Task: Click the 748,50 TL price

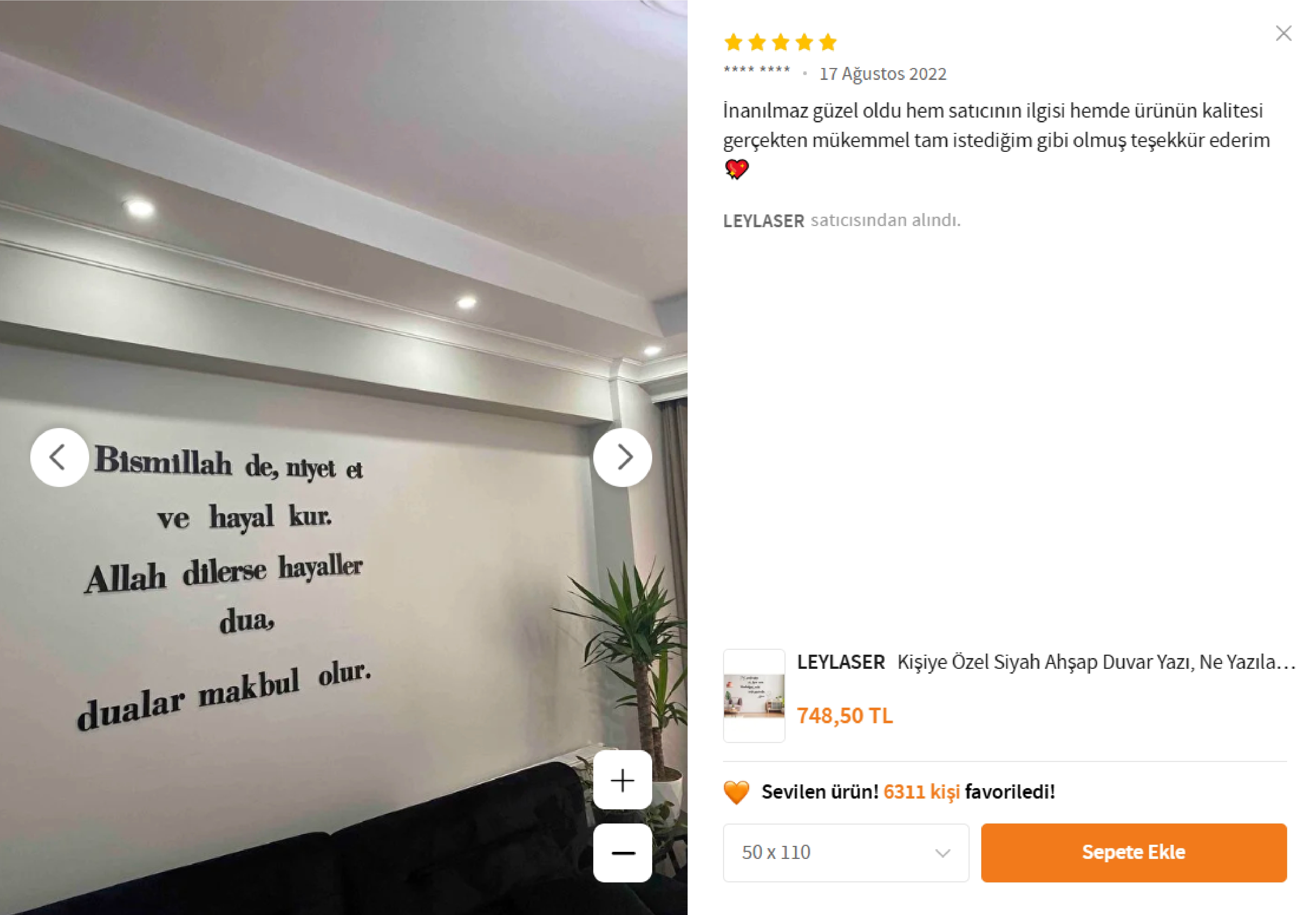Action: [x=845, y=716]
